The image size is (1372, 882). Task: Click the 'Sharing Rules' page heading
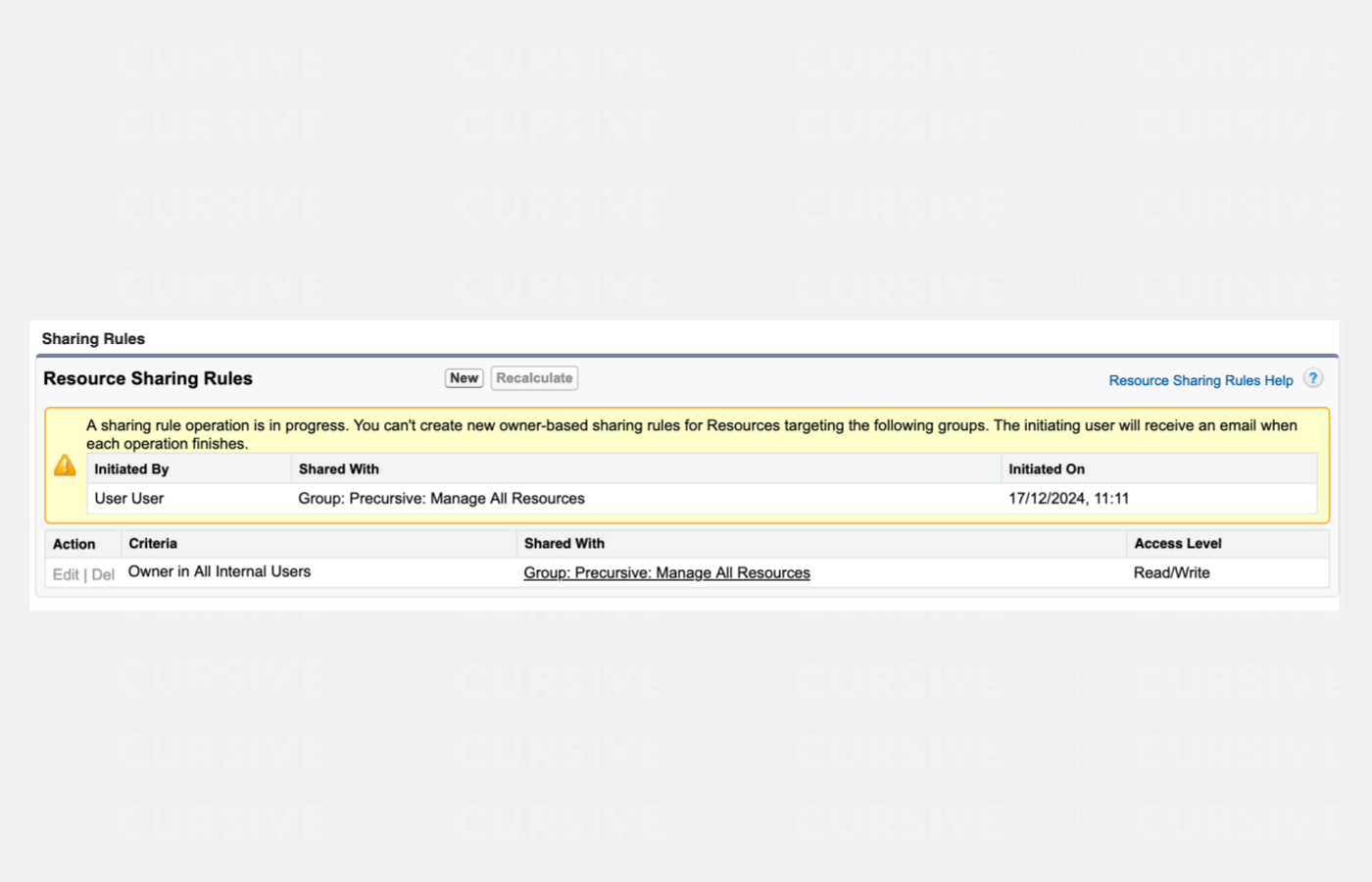tap(93, 339)
